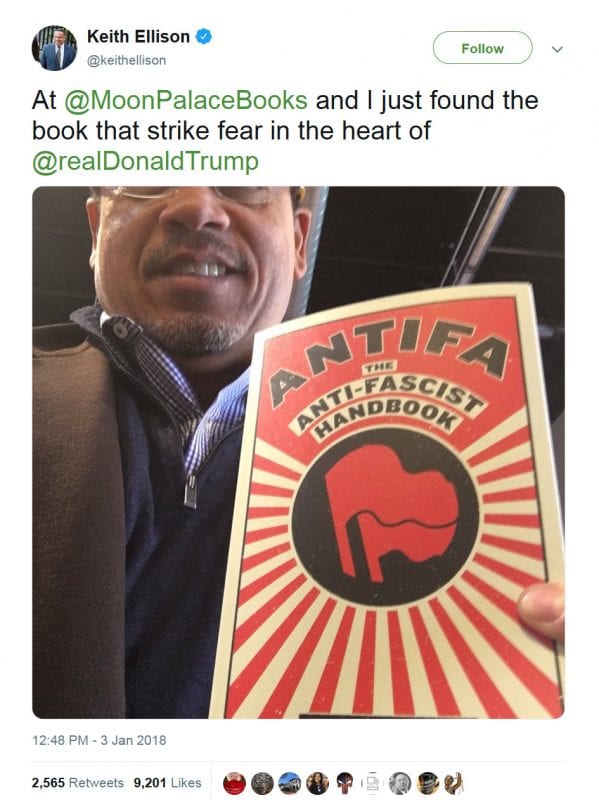
Task: Open the Keith Ellison display name
Action: [x=138, y=37]
